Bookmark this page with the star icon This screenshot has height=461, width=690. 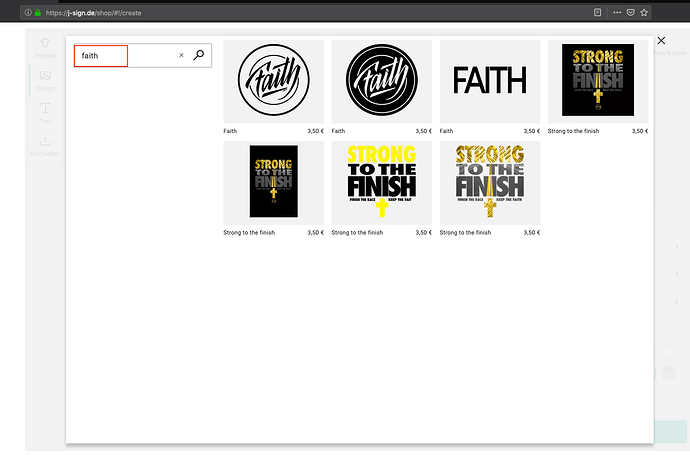(x=645, y=12)
